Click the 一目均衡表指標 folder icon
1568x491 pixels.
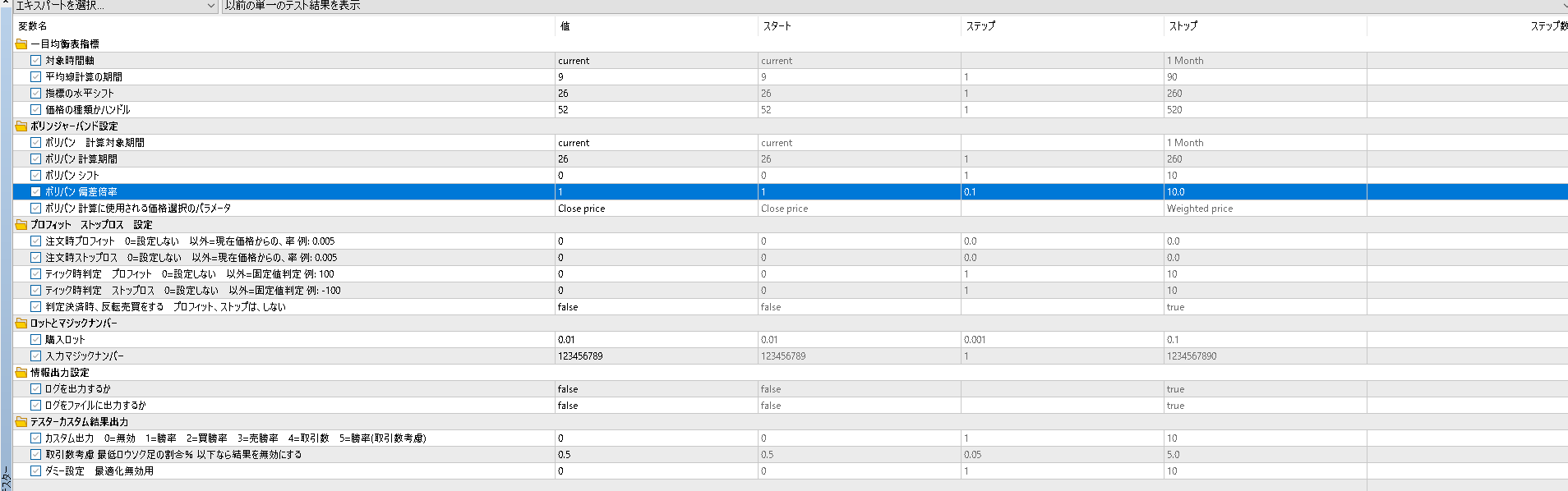[x=21, y=44]
